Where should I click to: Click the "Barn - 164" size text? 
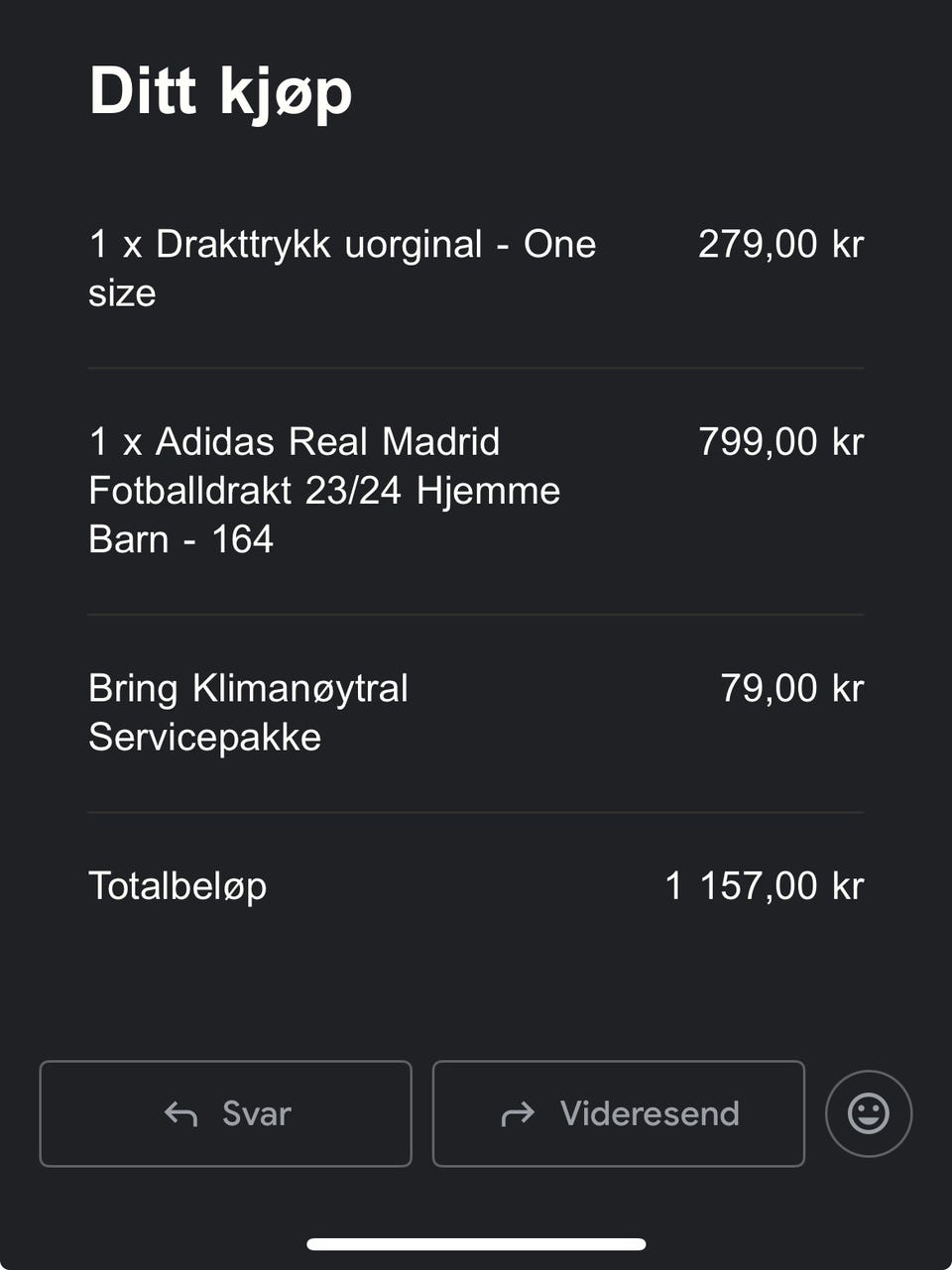[x=180, y=539]
